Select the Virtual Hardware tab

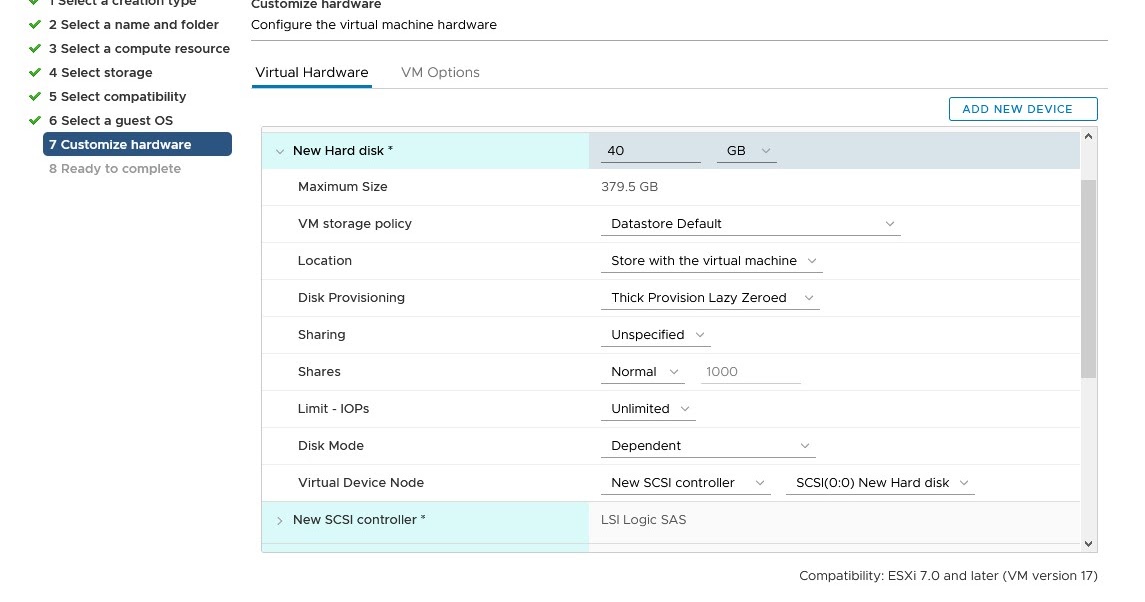(311, 72)
